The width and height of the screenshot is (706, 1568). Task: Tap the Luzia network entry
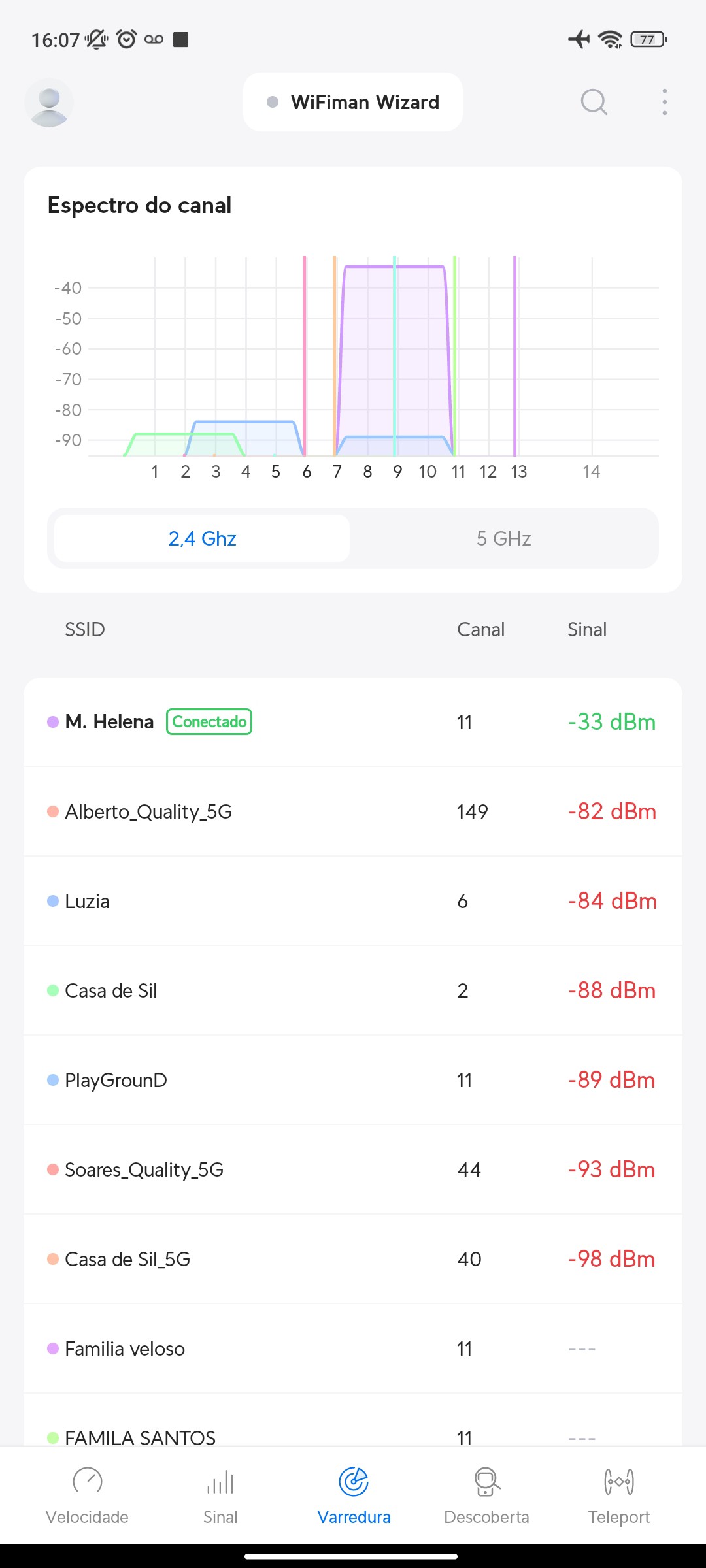tap(353, 901)
